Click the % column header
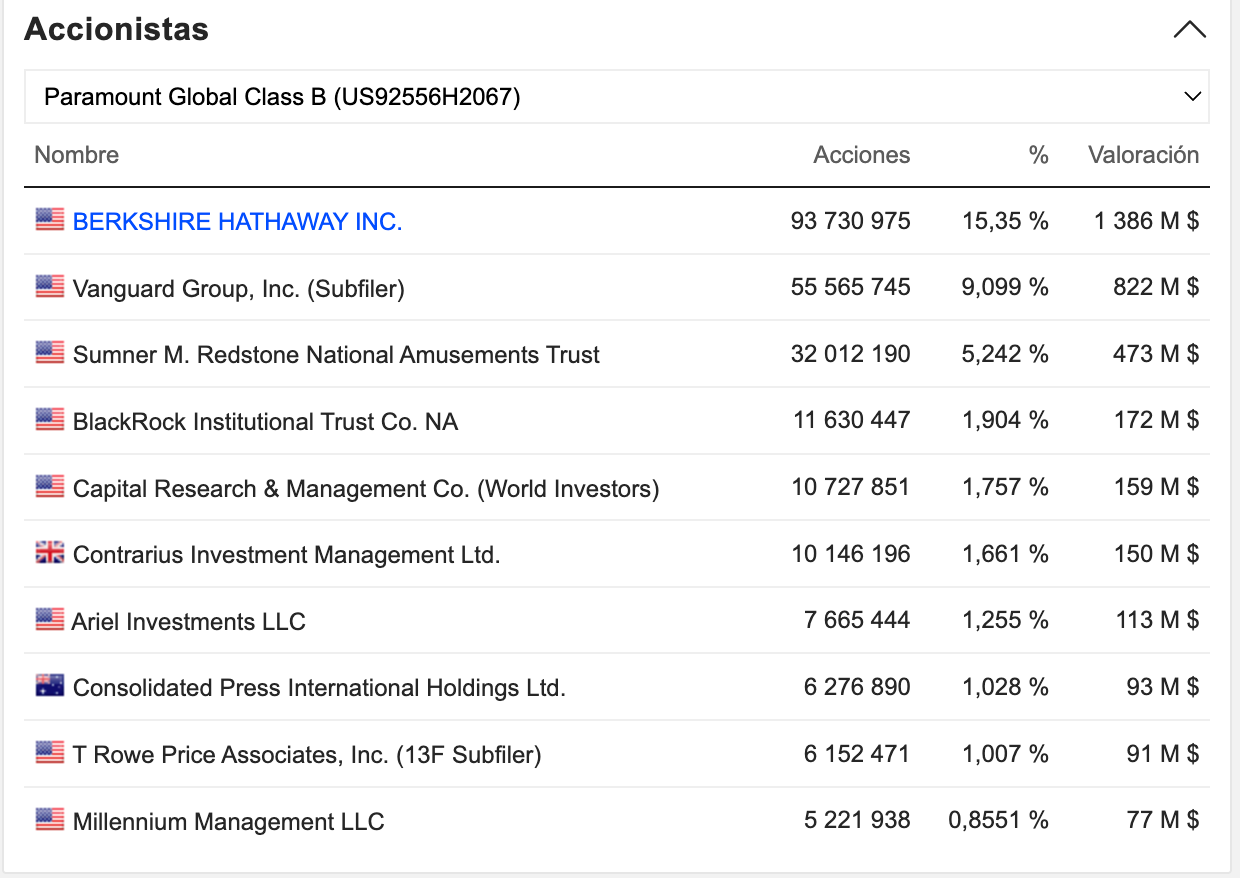The width and height of the screenshot is (1240, 878). [1039, 155]
